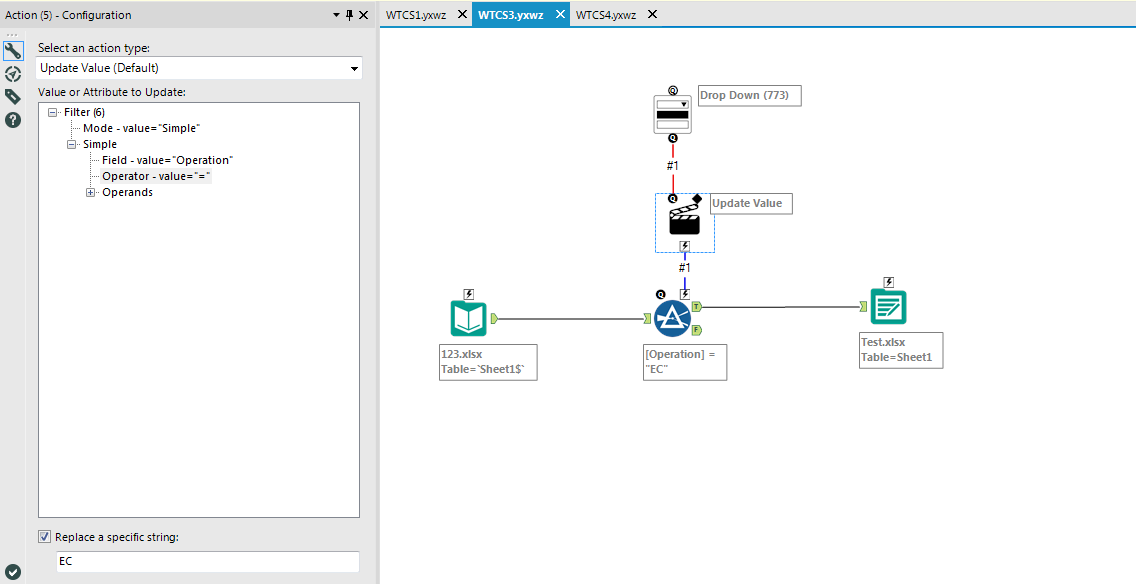This screenshot has width=1136, height=584.
Task: Uncheck Replace a specific string
Action: [x=45, y=536]
